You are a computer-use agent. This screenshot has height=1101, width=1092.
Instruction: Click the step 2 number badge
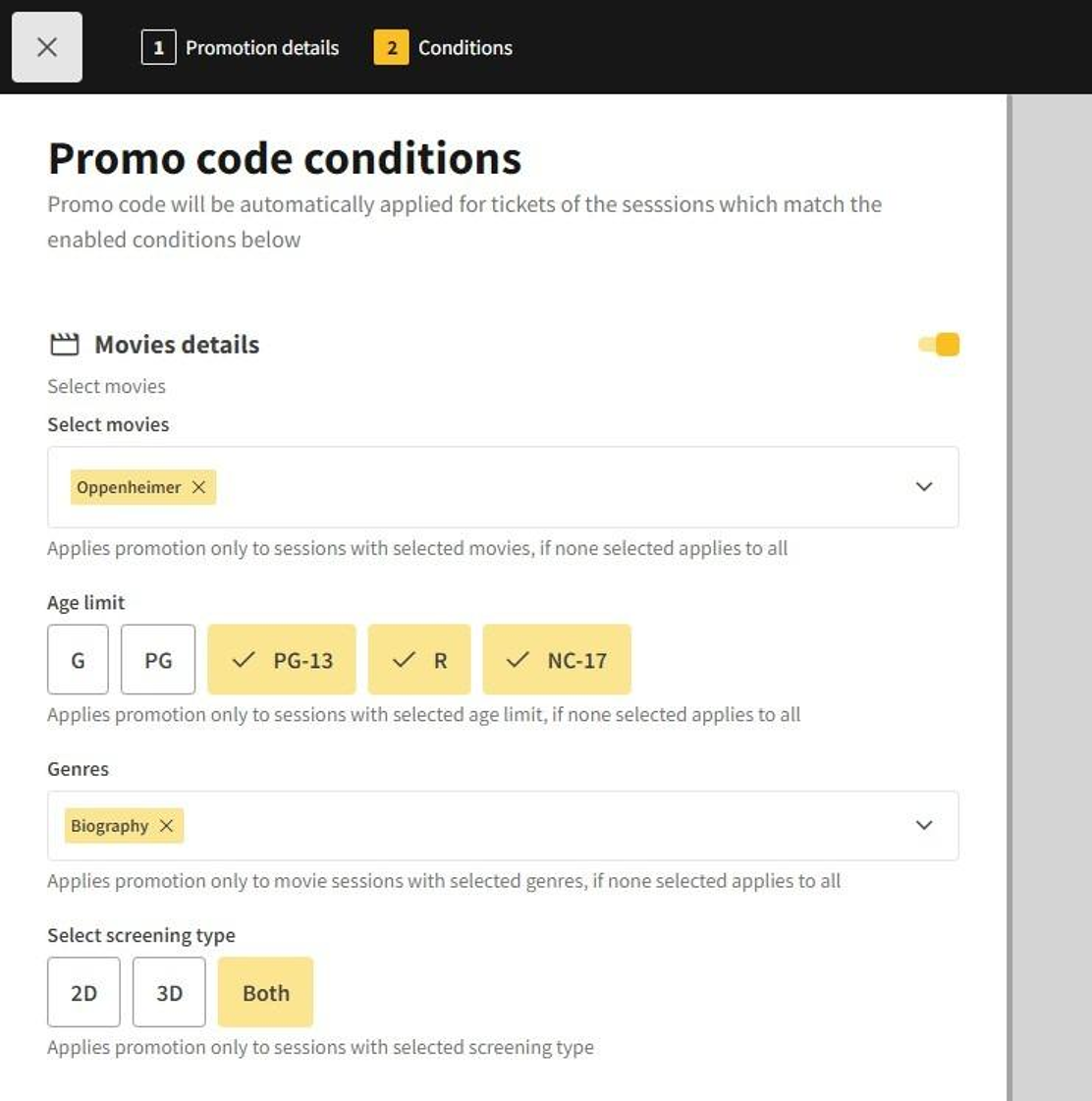coord(391,47)
